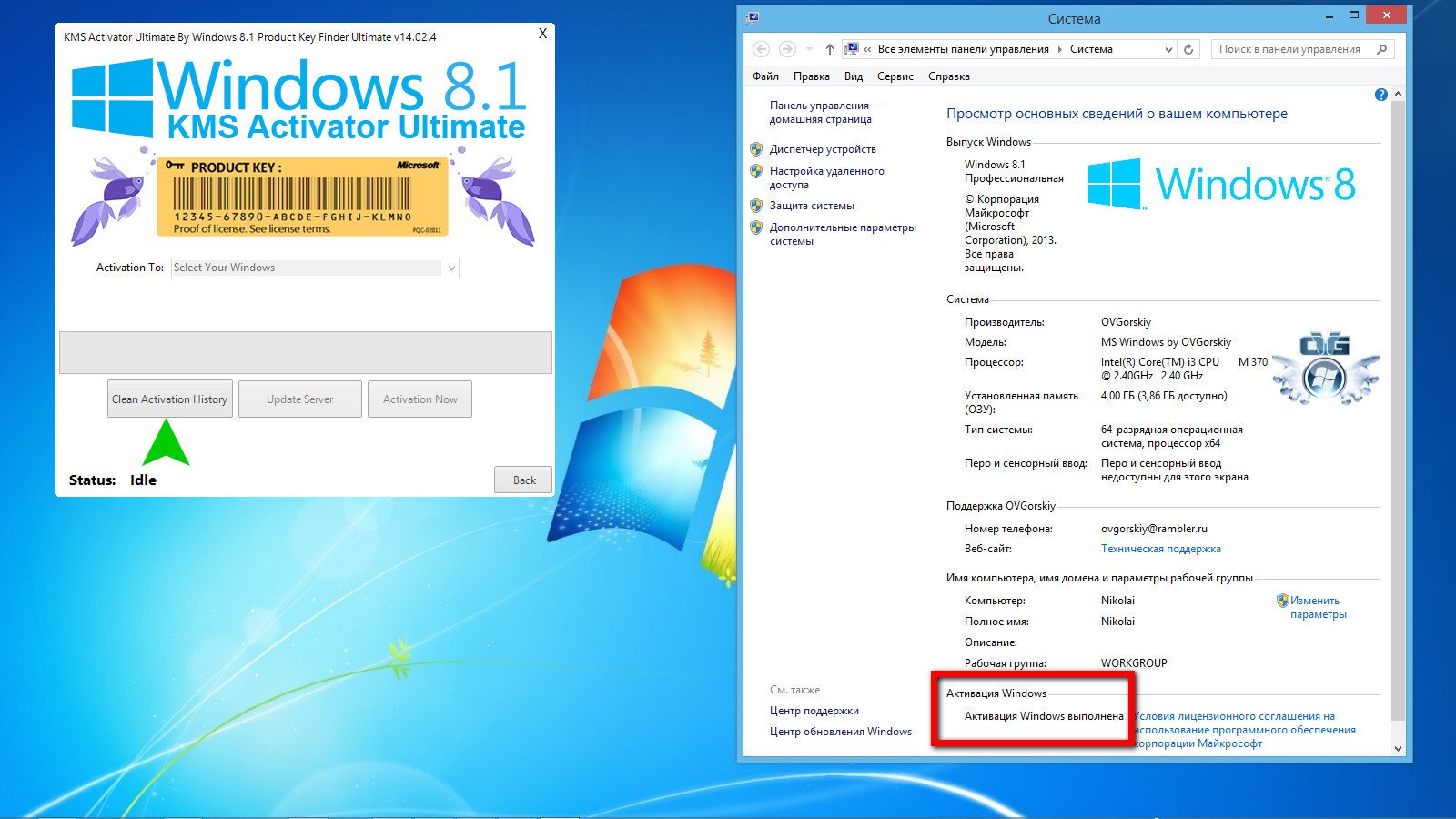Open the Правка menu
1456x819 pixels.
811,76
